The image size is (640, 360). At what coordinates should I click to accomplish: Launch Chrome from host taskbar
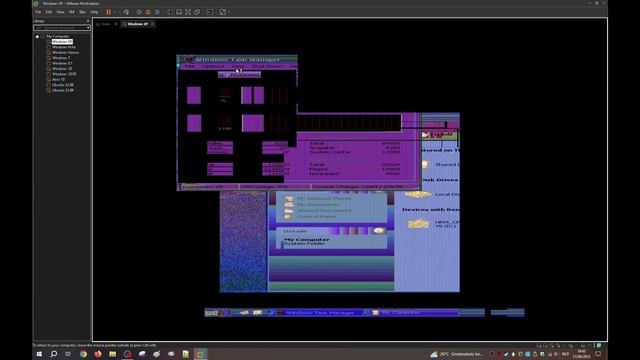[83, 354]
